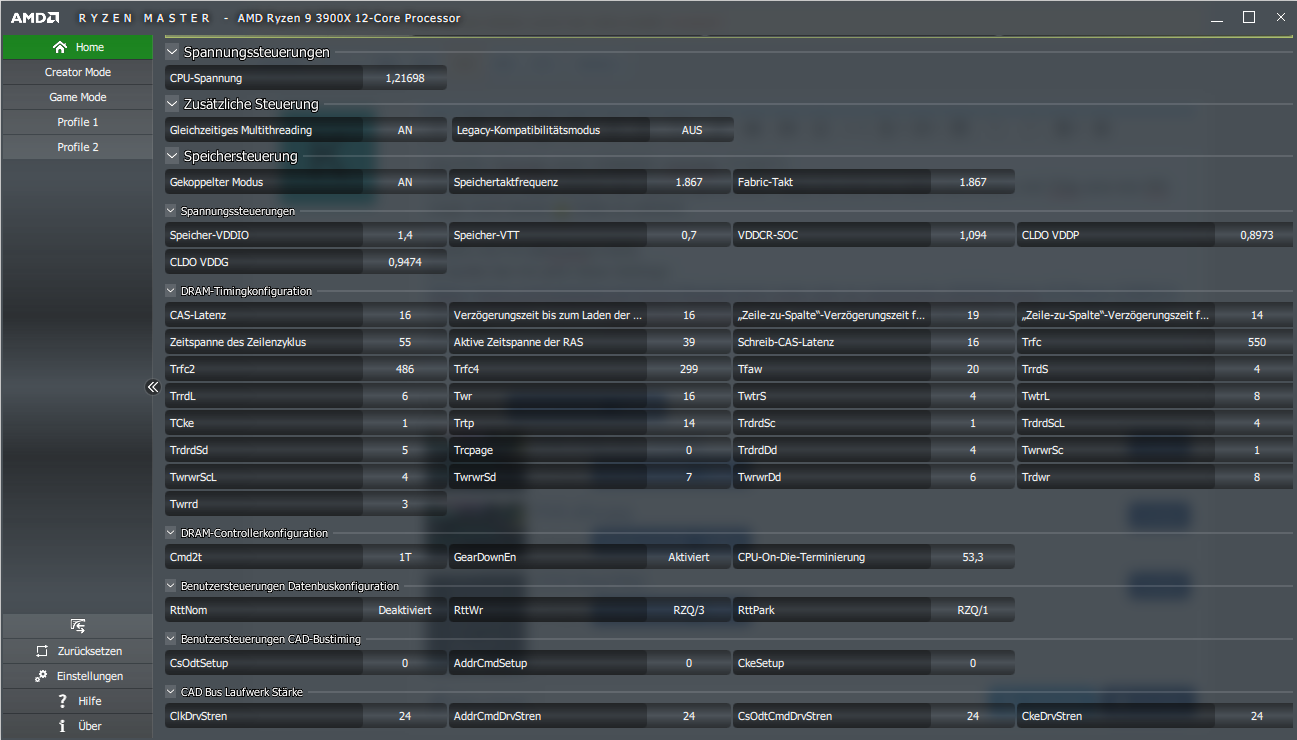Open the Cmd2t 1T selector

click(x=405, y=557)
